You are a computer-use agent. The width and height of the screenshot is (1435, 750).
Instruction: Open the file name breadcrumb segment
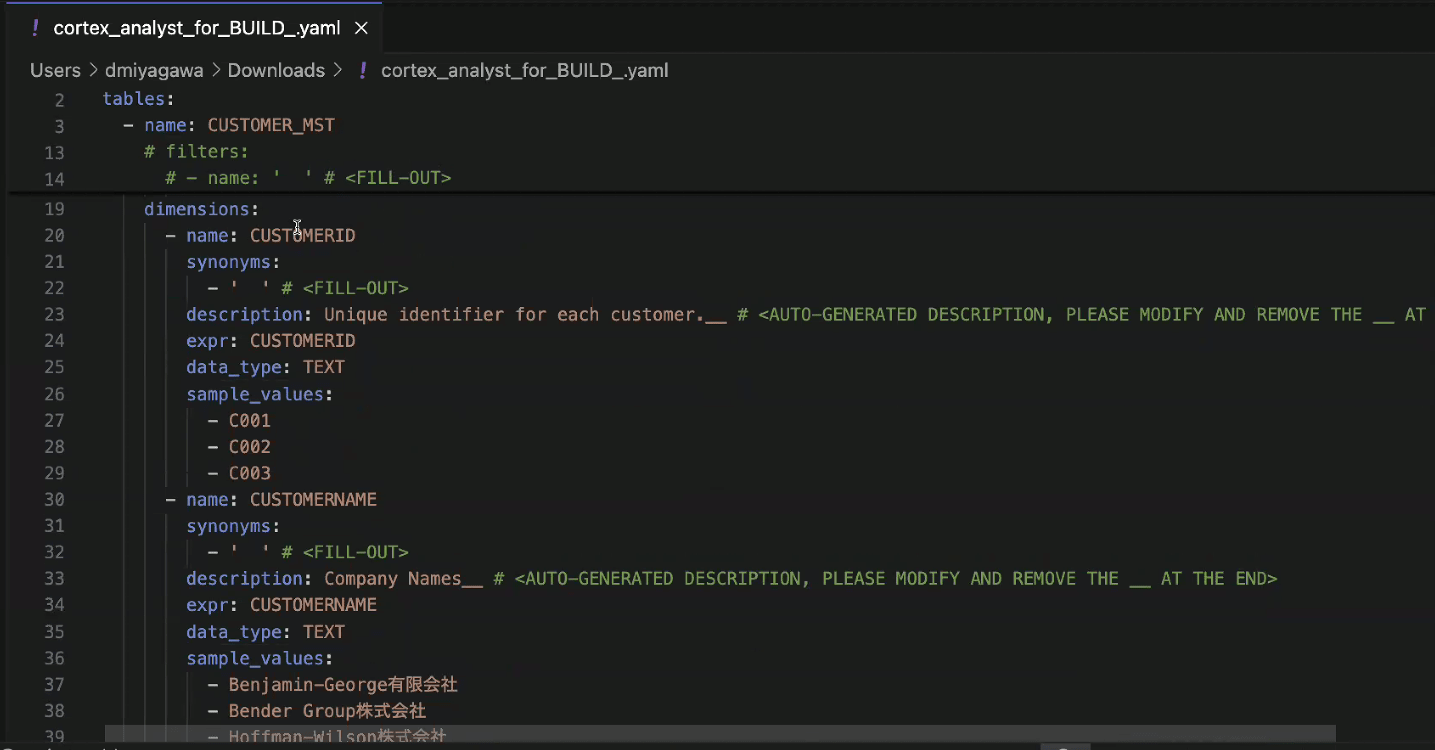[x=525, y=70]
